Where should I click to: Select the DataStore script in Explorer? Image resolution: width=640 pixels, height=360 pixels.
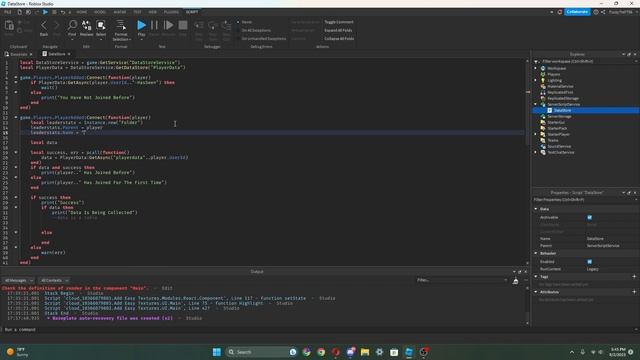tap(562, 110)
